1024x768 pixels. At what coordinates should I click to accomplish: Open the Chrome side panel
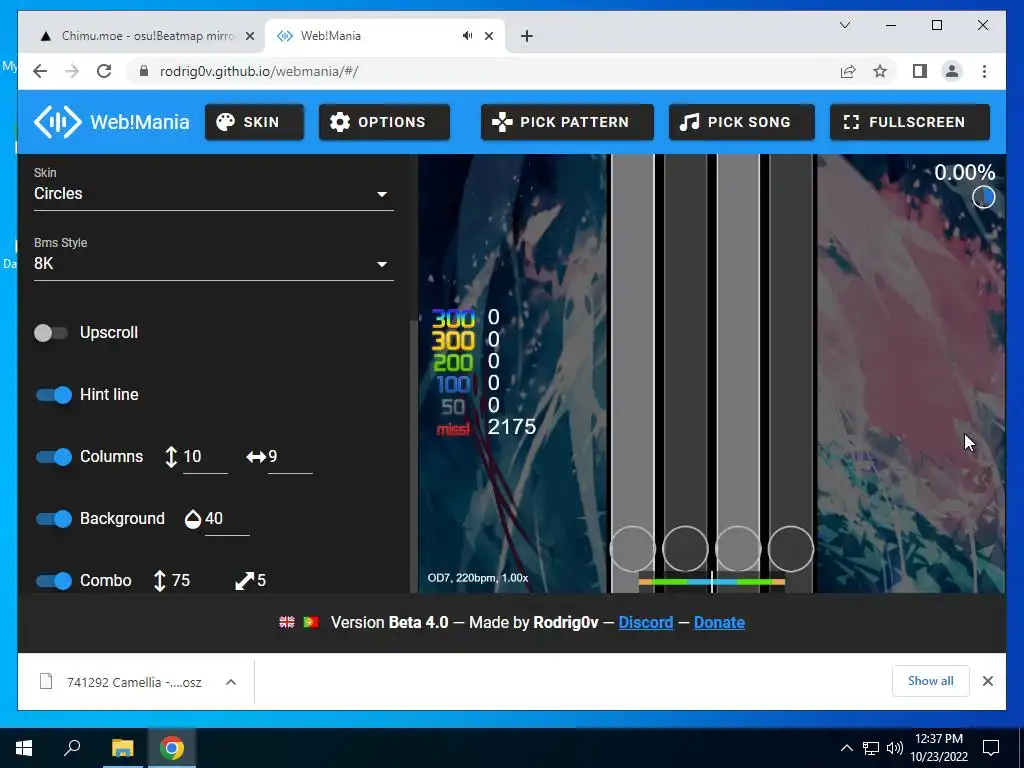pos(920,71)
